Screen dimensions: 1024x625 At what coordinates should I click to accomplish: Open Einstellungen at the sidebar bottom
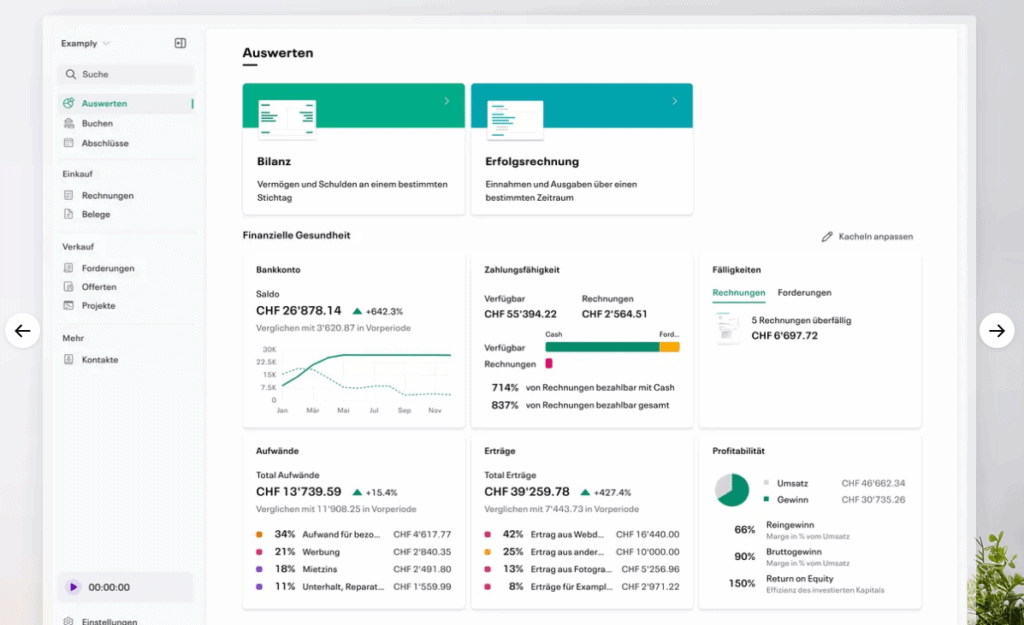point(108,620)
